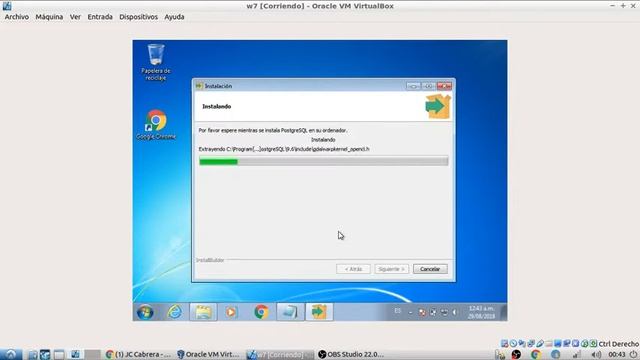
Task: Click the VirtualBox title bar icon
Action: [7, 5]
